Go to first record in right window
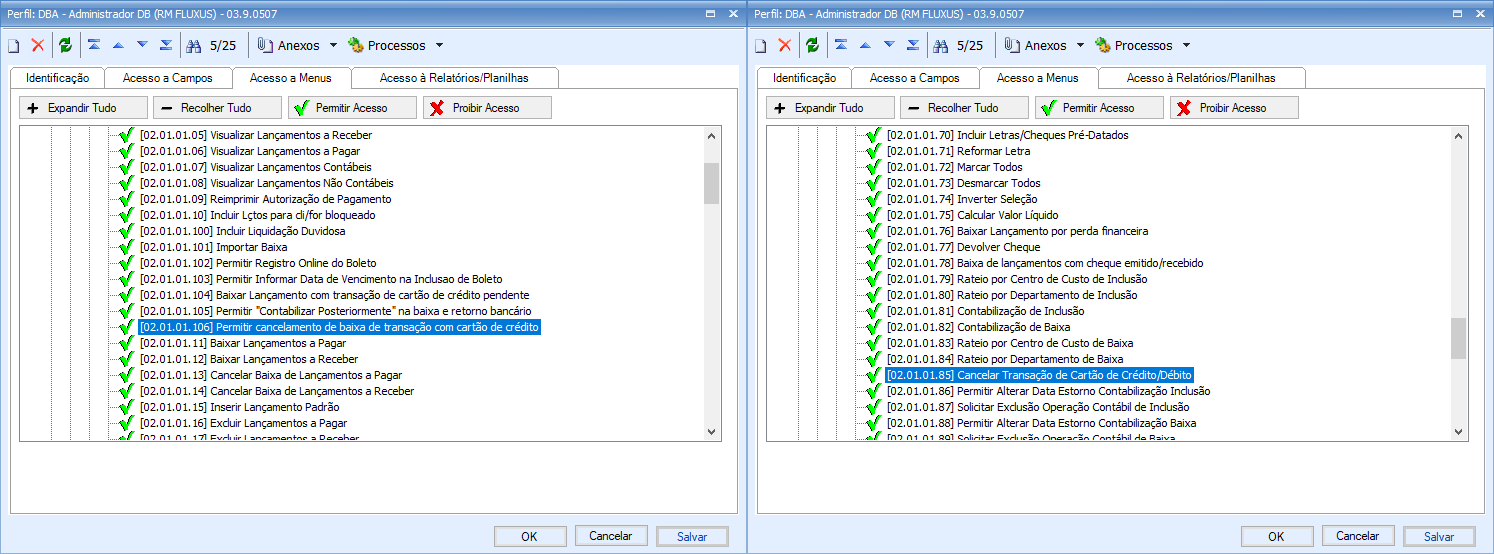The width and height of the screenshot is (1494, 554). pos(840,45)
